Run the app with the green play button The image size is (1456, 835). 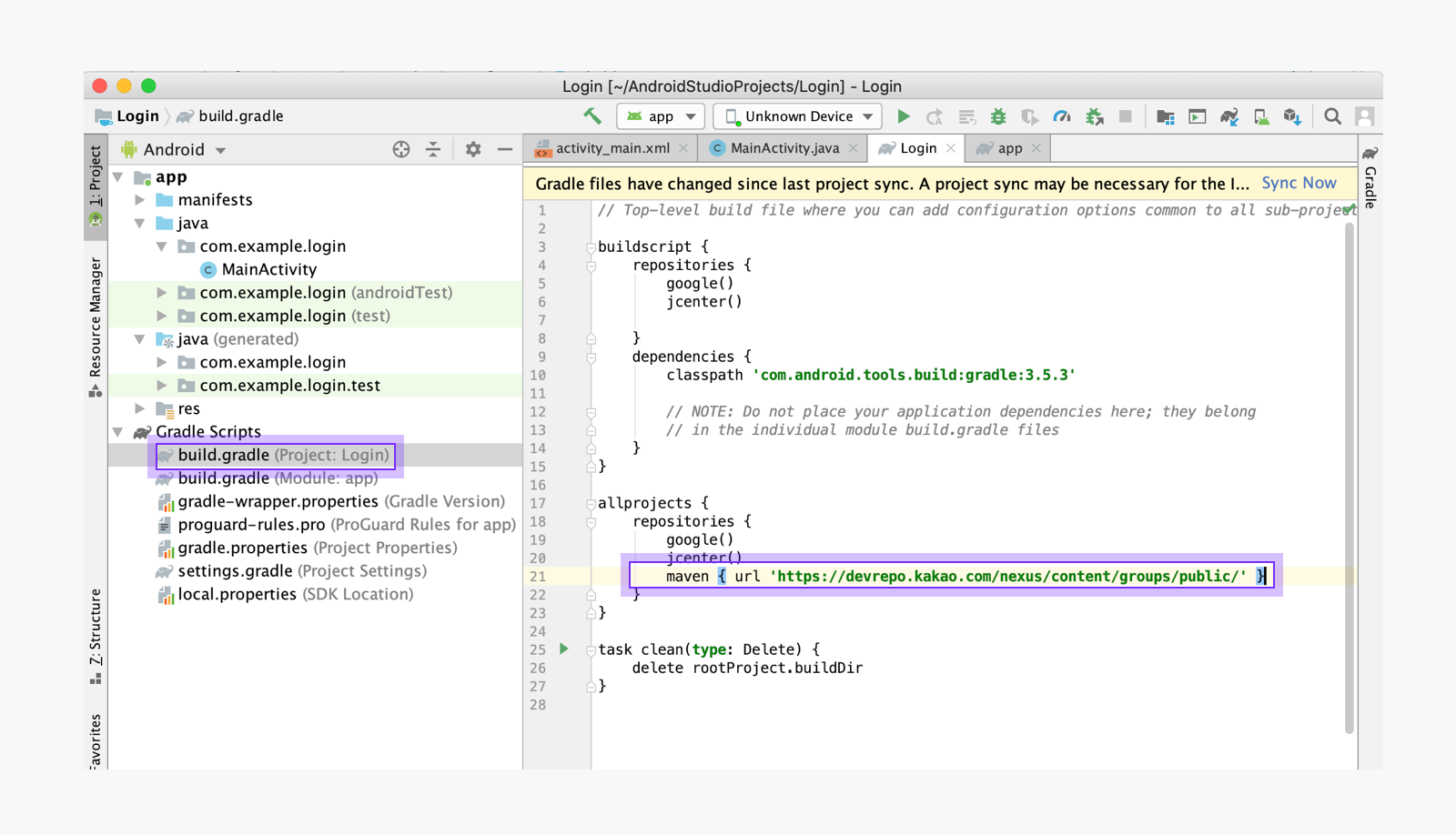click(903, 116)
